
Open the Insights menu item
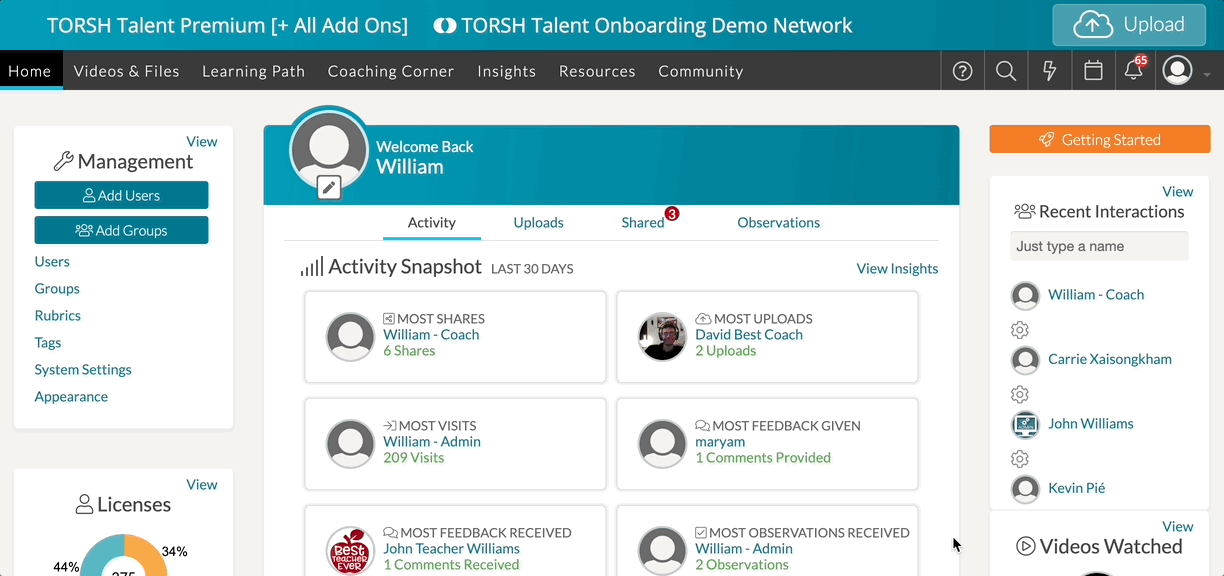point(506,71)
